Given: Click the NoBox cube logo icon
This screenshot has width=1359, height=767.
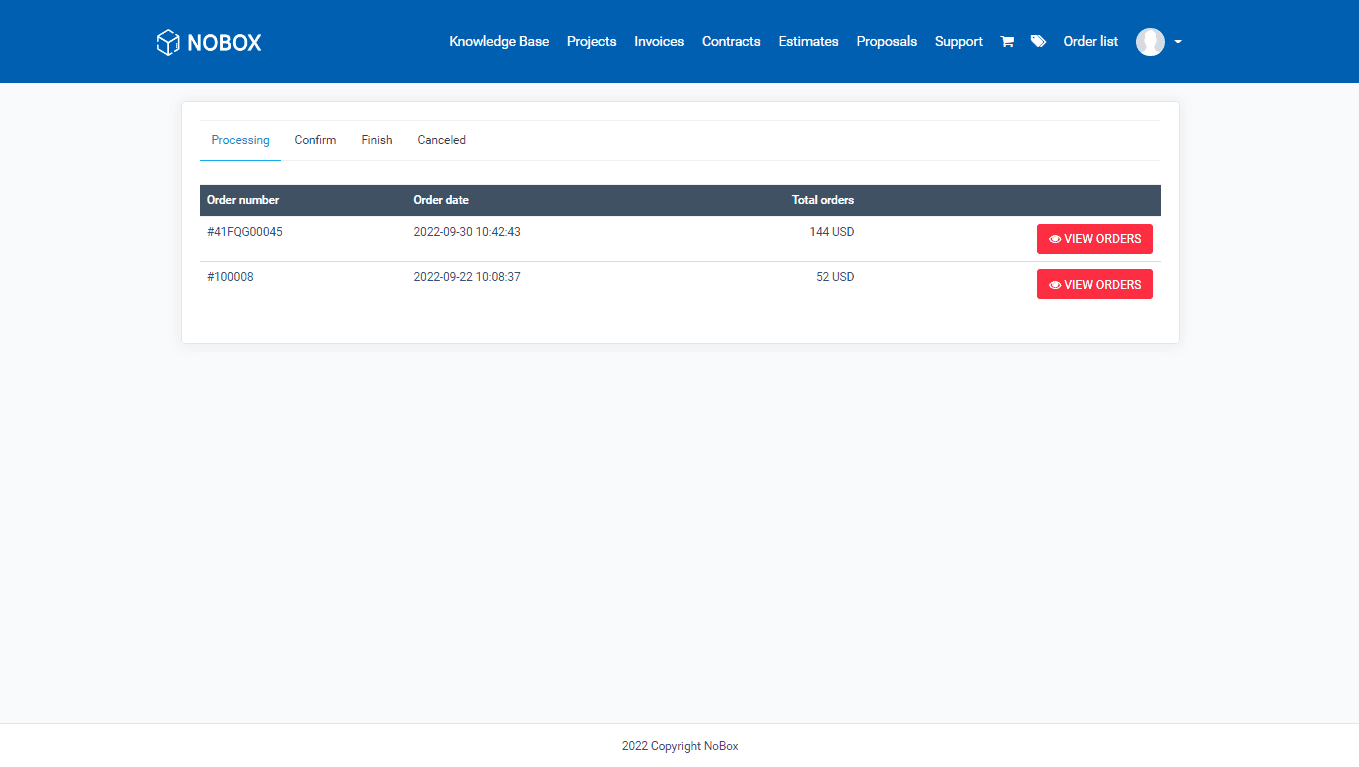Looking at the screenshot, I should 166,41.
